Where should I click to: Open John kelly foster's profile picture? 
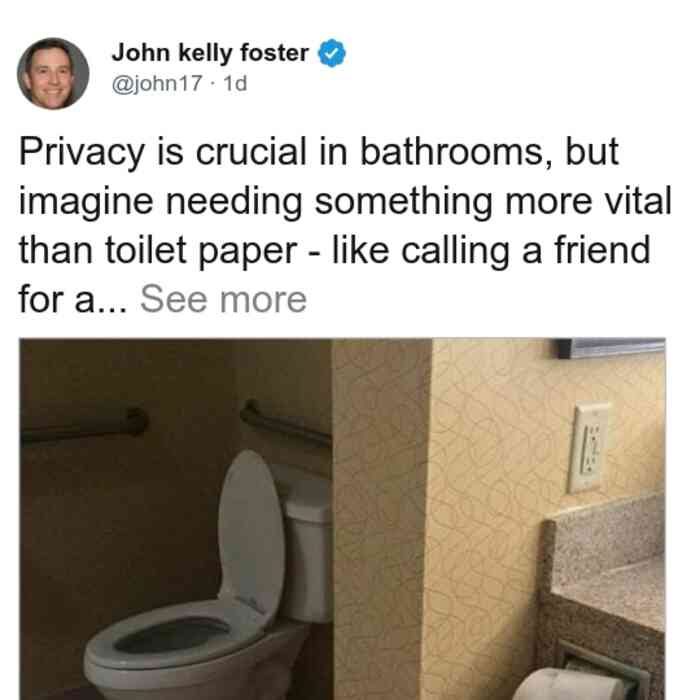53,74
